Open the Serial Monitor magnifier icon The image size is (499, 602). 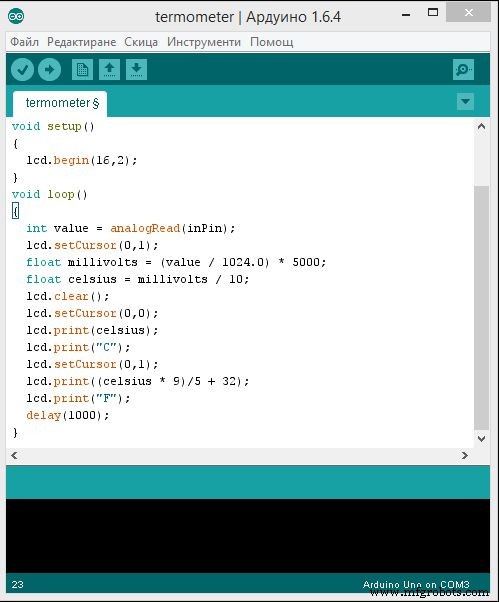(x=463, y=69)
